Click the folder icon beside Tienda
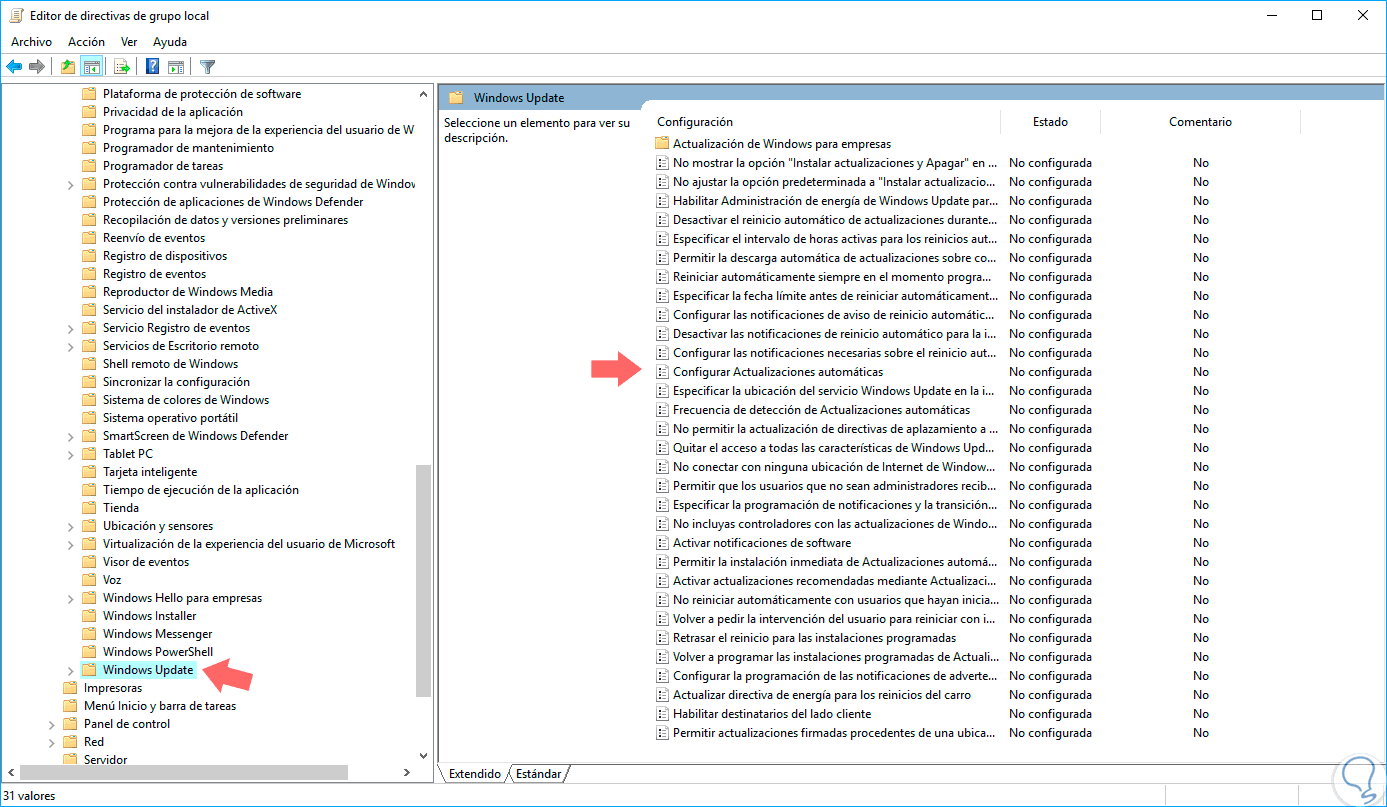 pyautogui.click(x=89, y=508)
